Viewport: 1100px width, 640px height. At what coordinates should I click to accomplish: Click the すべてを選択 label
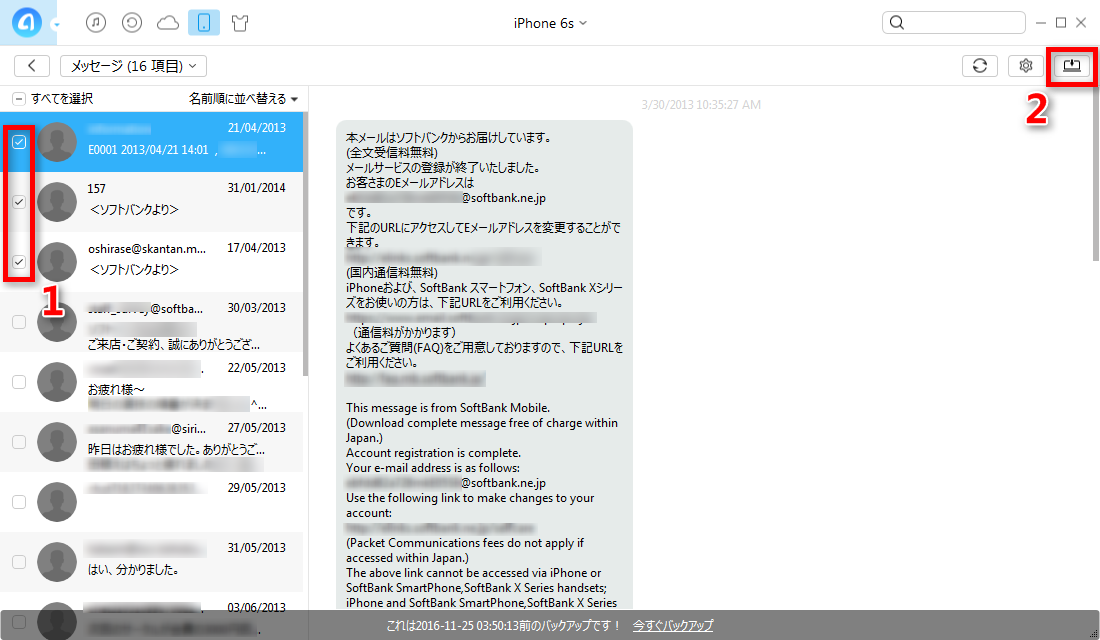point(62,99)
